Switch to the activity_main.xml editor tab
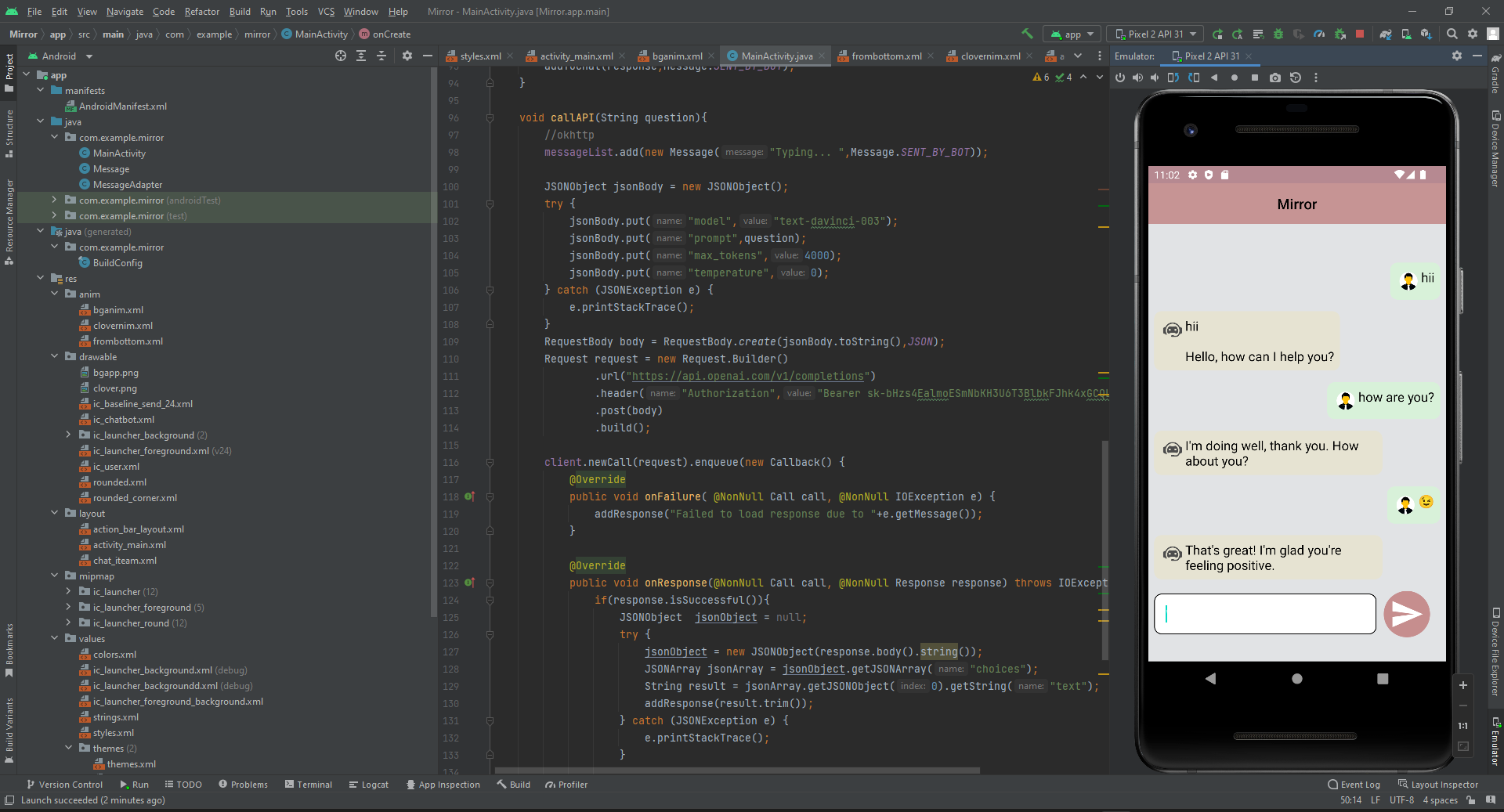The height and width of the screenshot is (812, 1504). pos(576,56)
